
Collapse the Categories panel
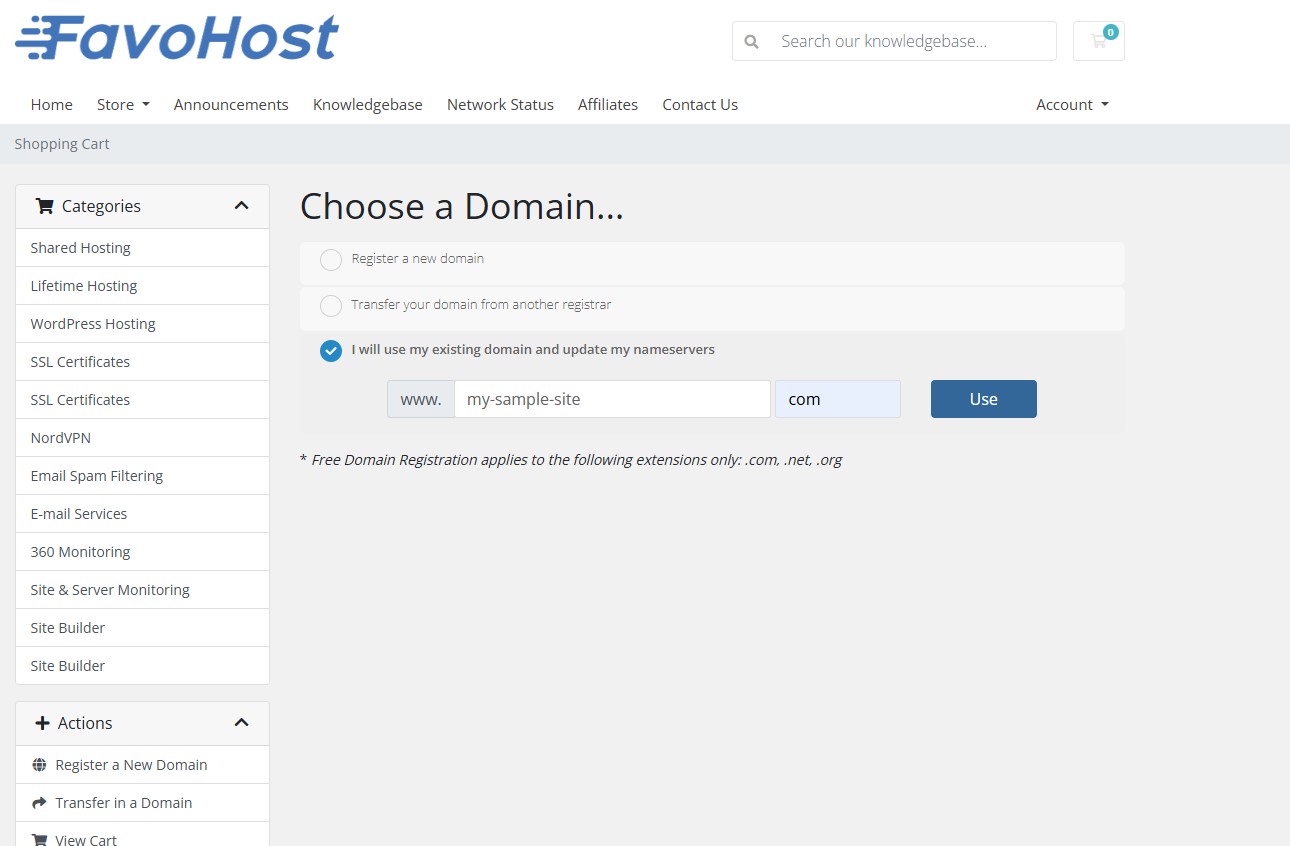point(241,205)
